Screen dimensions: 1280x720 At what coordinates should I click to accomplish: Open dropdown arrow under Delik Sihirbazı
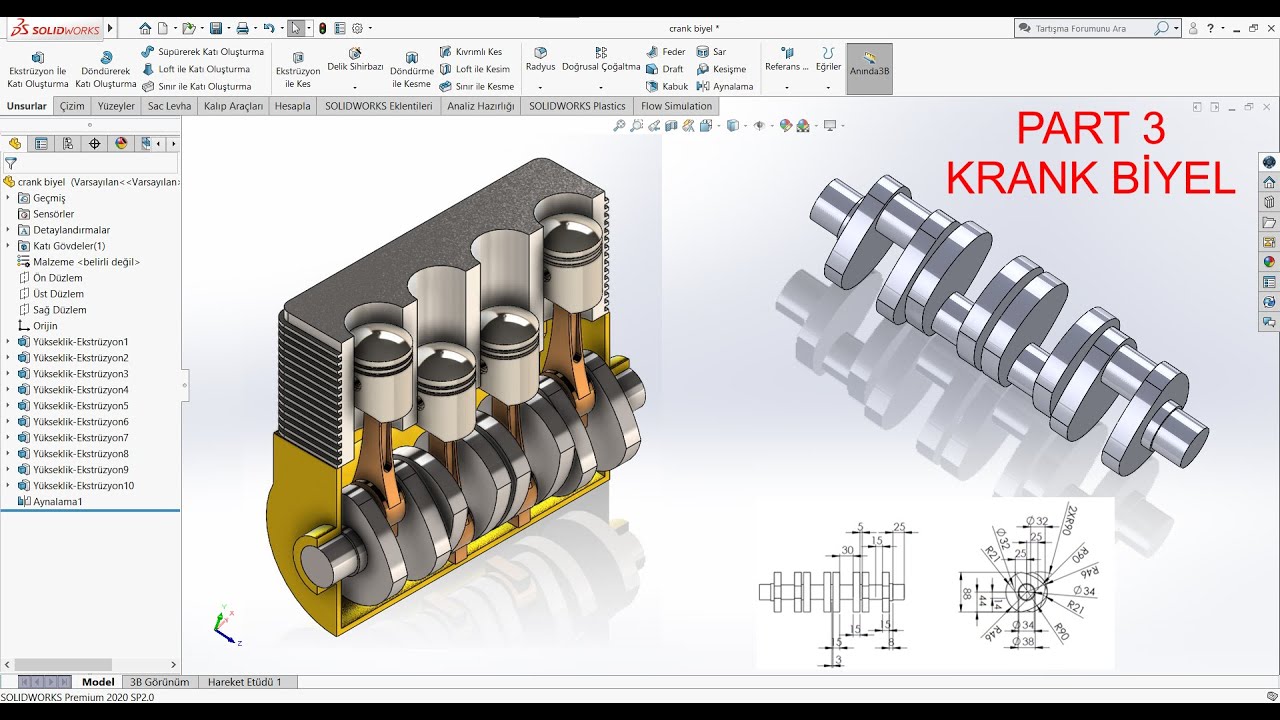tap(355, 87)
